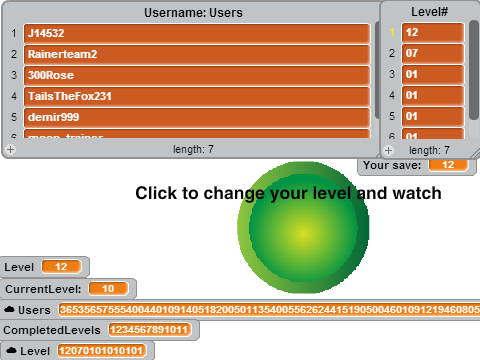This screenshot has height=360, width=480.
Task: Click the Level# list length: 7 label
Action: tap(429, 150)
